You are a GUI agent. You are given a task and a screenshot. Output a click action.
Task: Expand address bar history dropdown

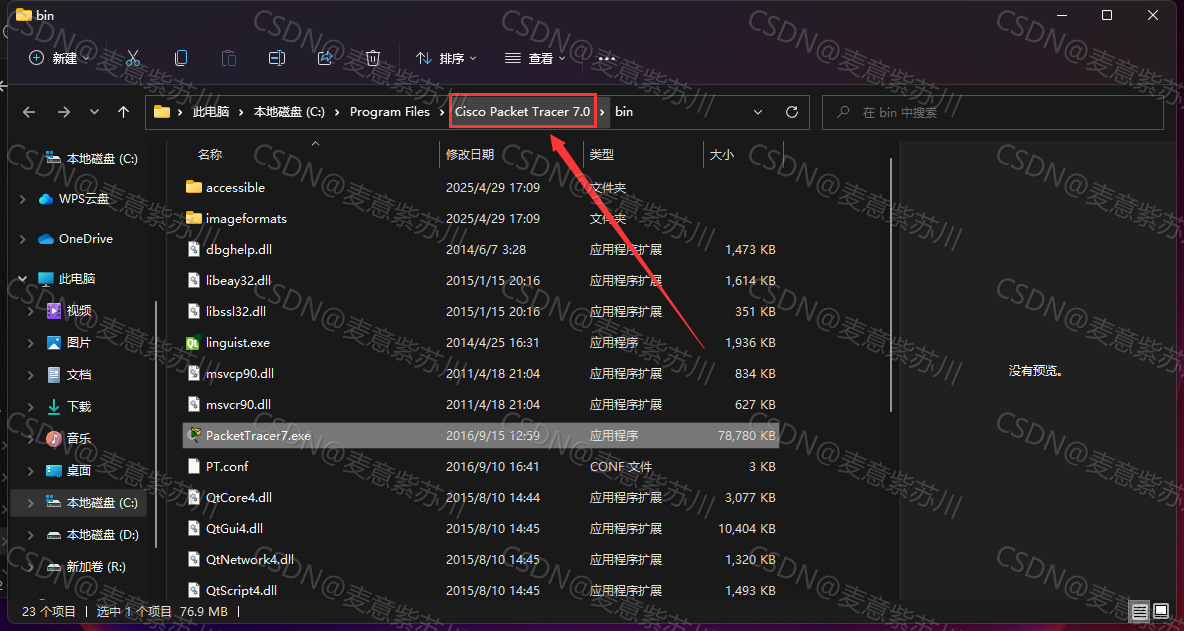point(758,112)
